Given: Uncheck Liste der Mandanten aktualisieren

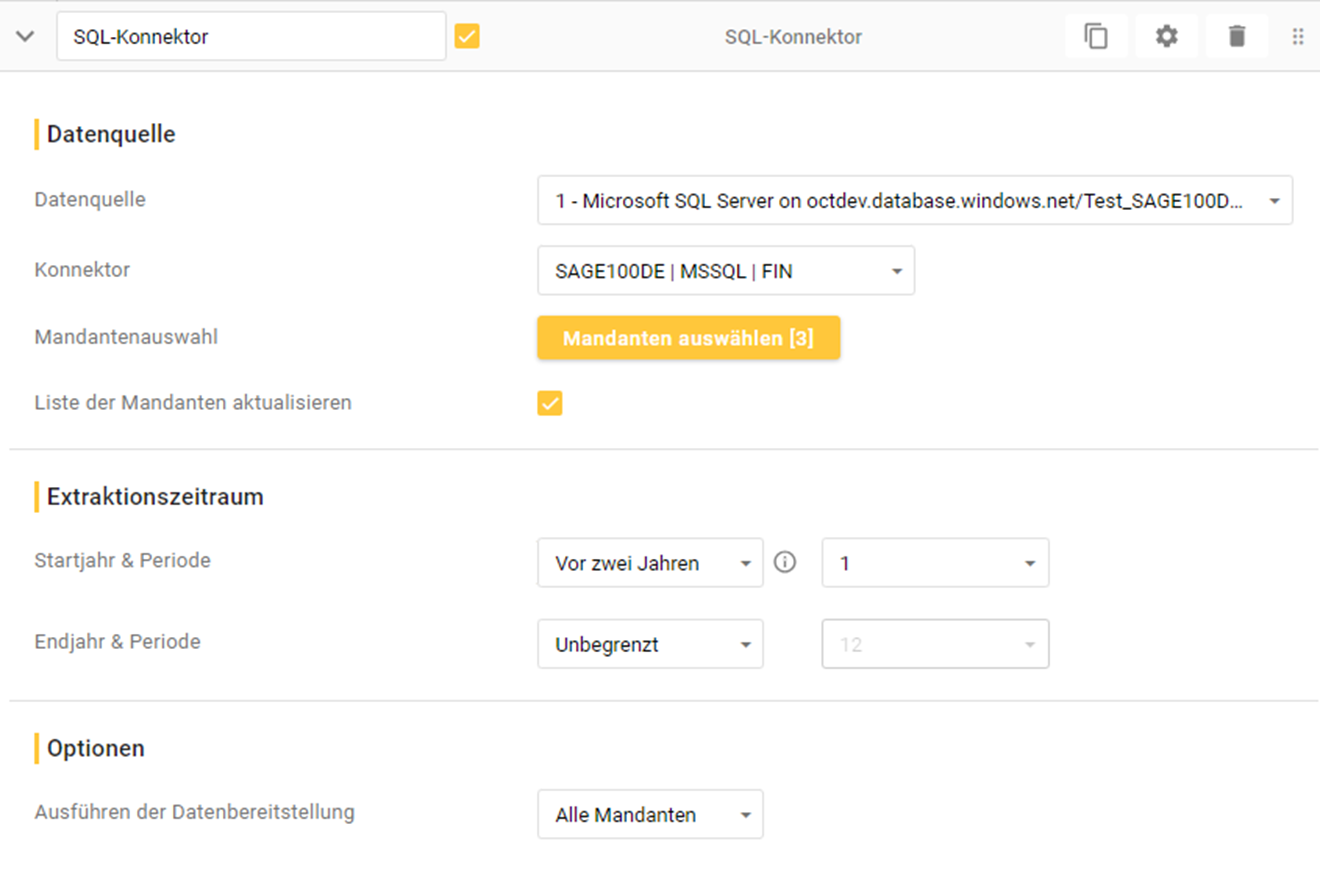Looking at the screenshot, I should (x=550, y=403).
